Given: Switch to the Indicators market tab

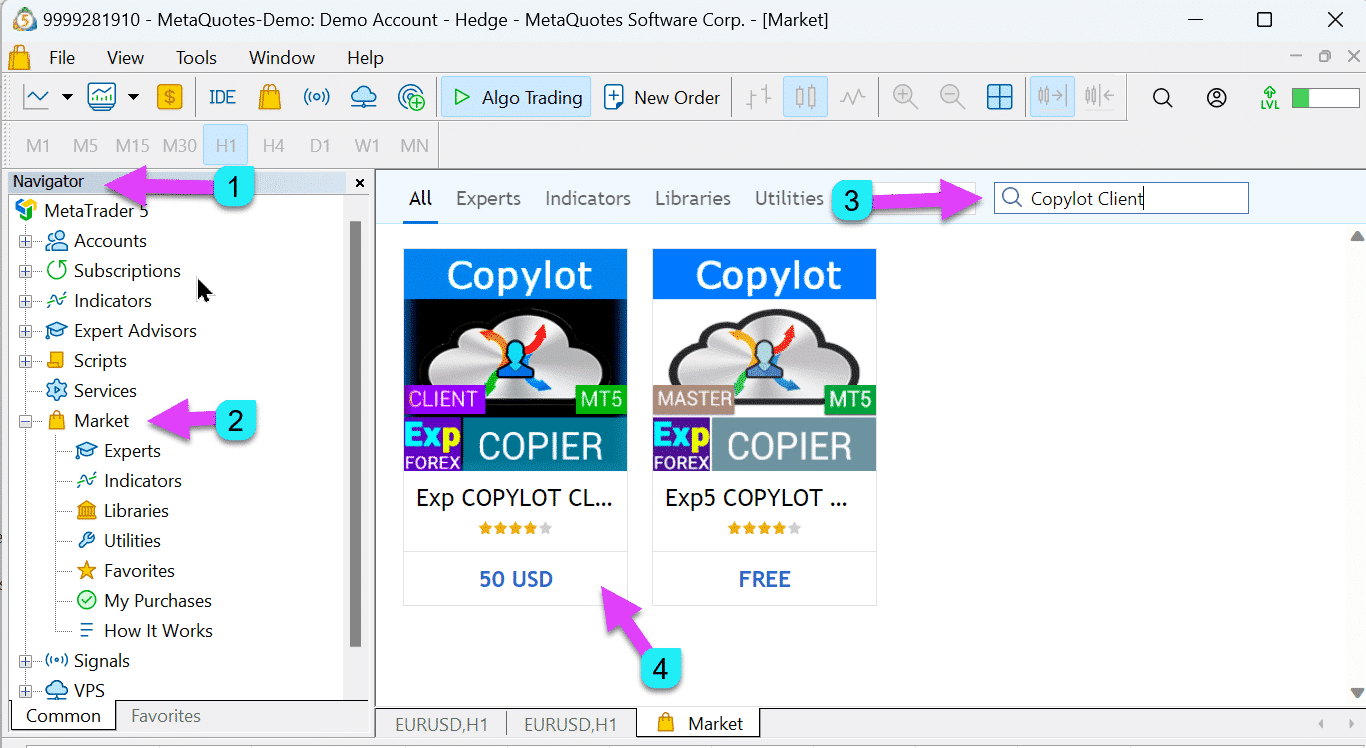Looking at the screenshot, I should coord(587,198).
